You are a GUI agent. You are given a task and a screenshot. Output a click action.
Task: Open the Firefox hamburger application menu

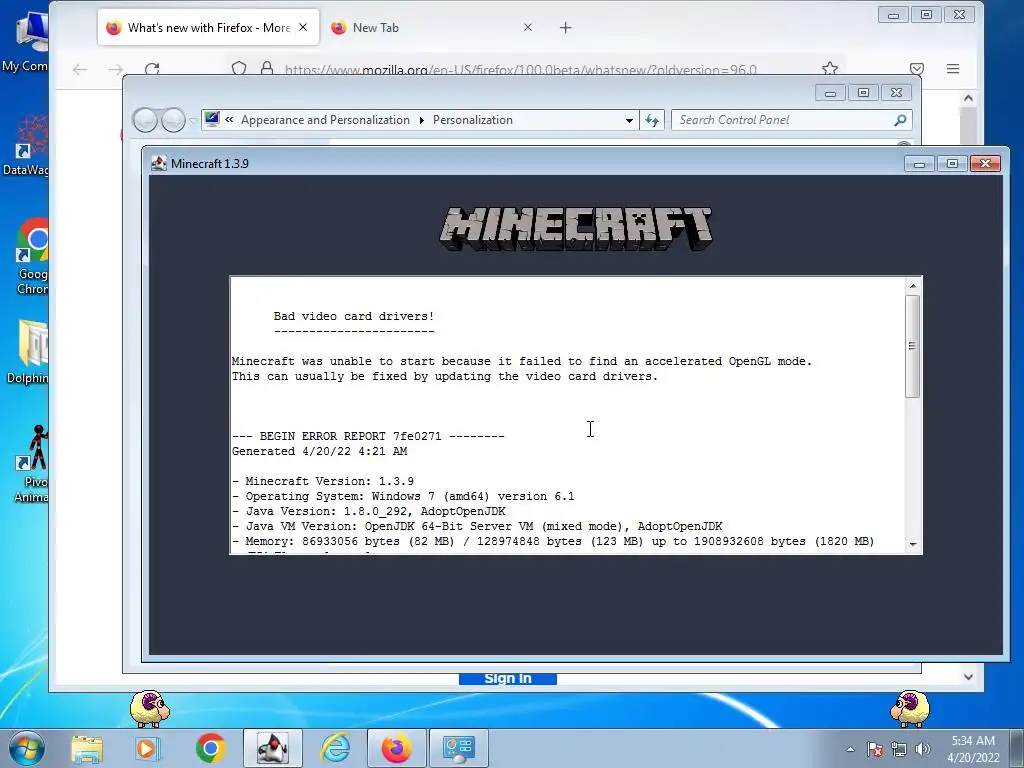click(953, 69)
